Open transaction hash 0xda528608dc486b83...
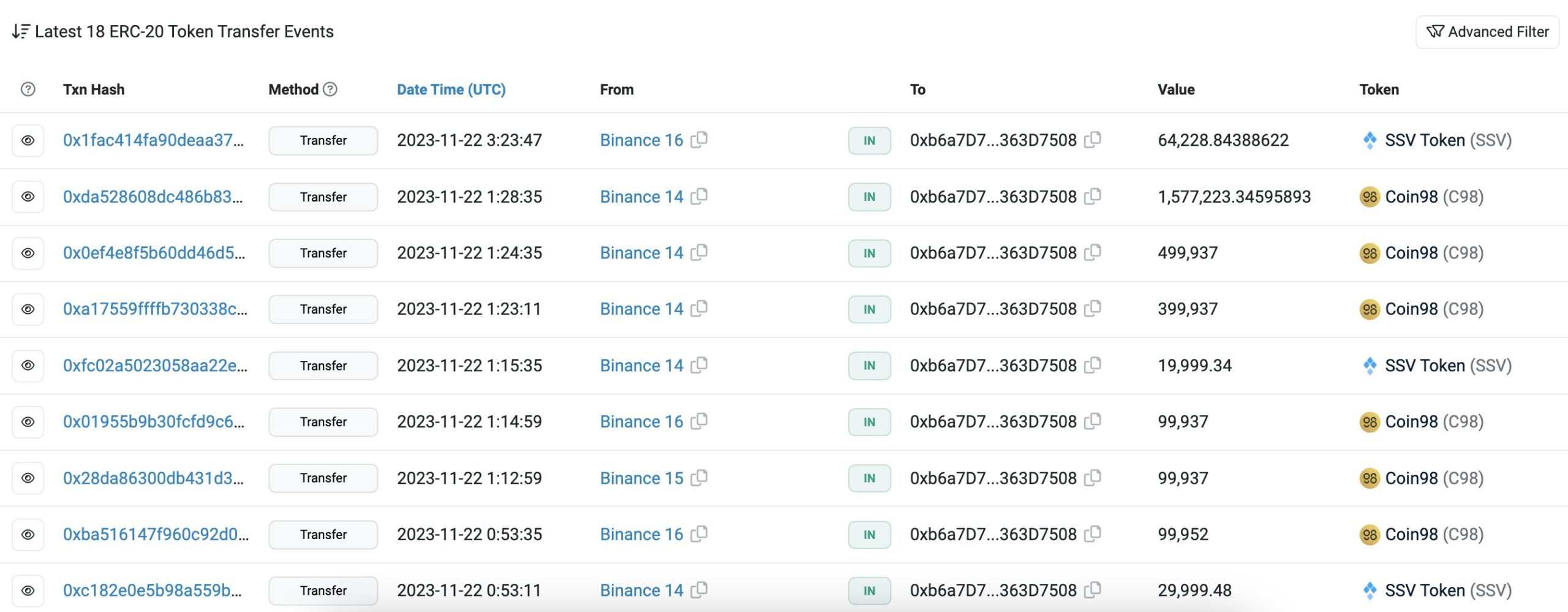 point(153,197)
